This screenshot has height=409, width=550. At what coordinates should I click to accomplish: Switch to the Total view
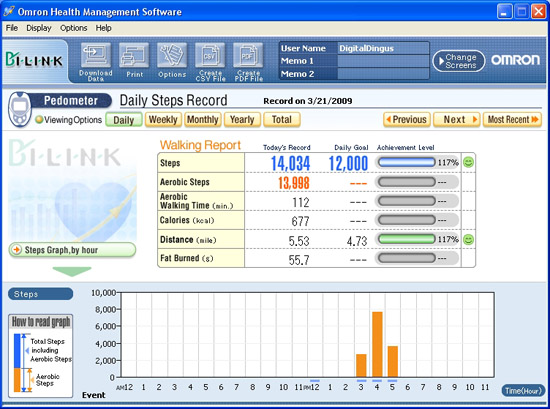(282, 120)
